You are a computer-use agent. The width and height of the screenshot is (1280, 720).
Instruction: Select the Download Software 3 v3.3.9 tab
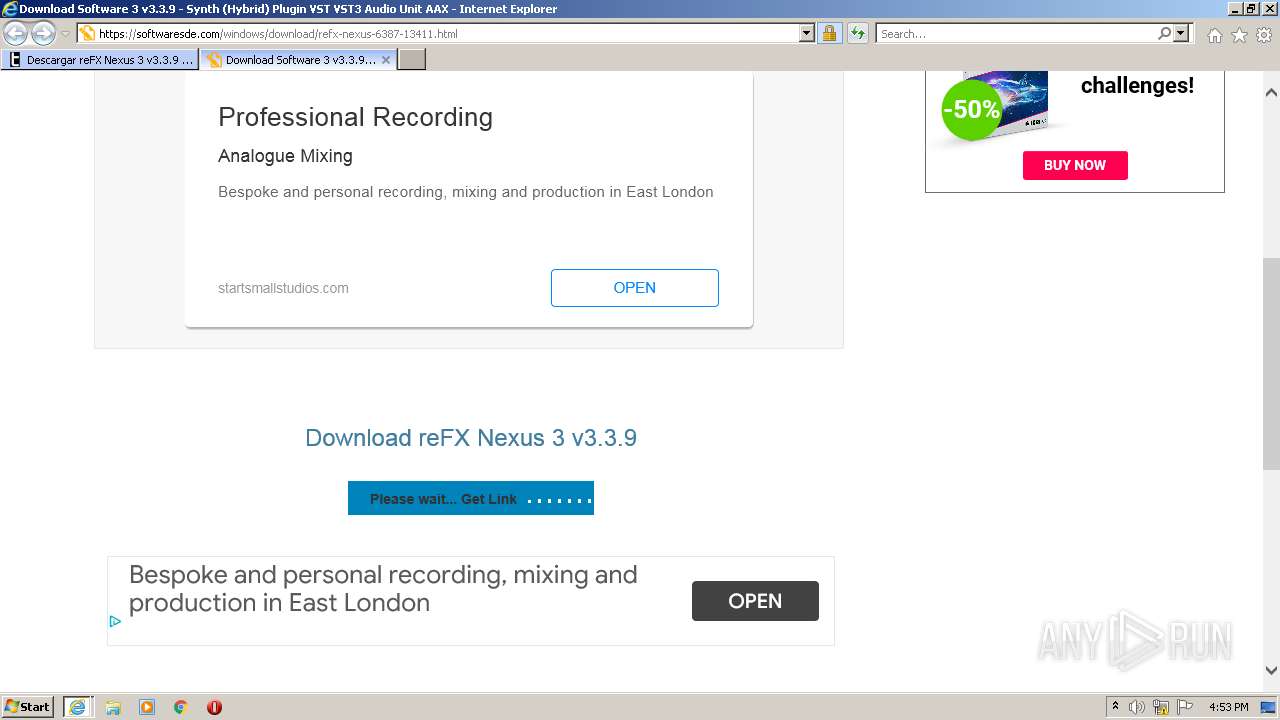(290, 60)
